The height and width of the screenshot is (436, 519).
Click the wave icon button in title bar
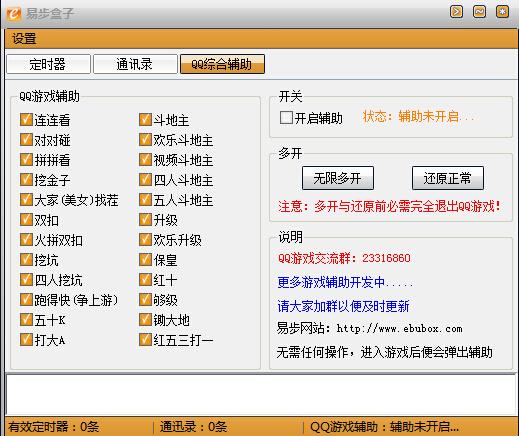[x=479, y=12]
